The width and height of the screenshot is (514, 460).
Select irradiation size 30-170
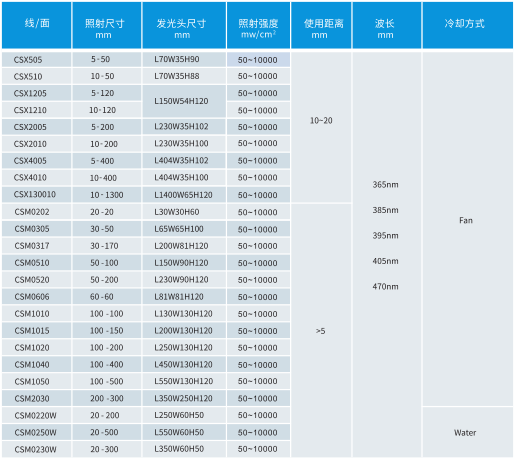pos(107,246)
